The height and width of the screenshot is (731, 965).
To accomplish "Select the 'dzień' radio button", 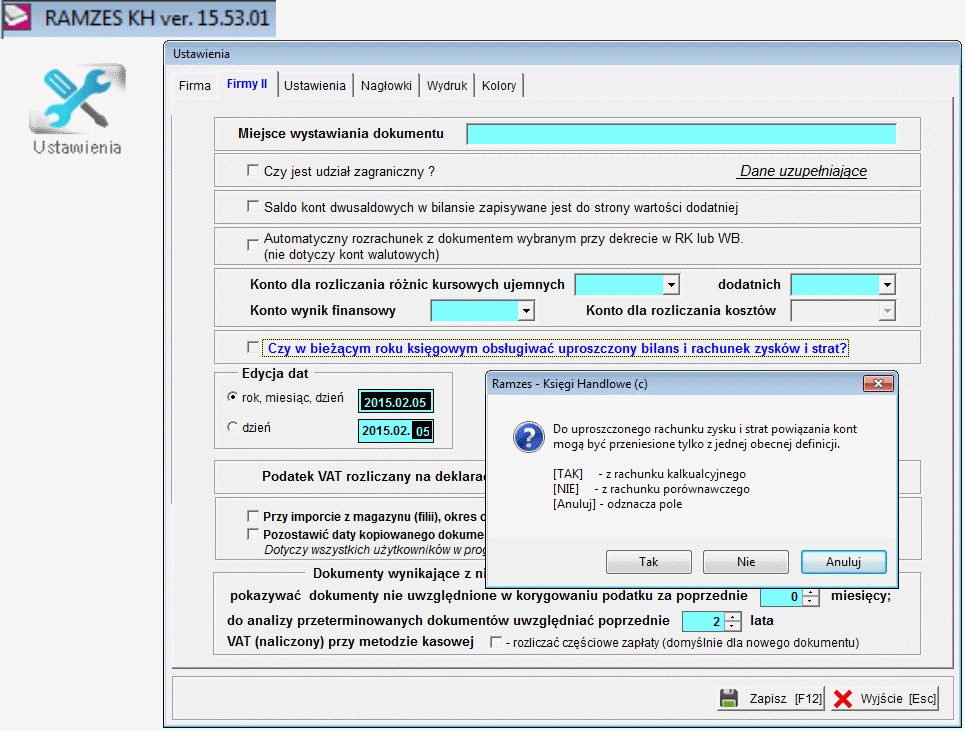I will click(x=232, y=426).
